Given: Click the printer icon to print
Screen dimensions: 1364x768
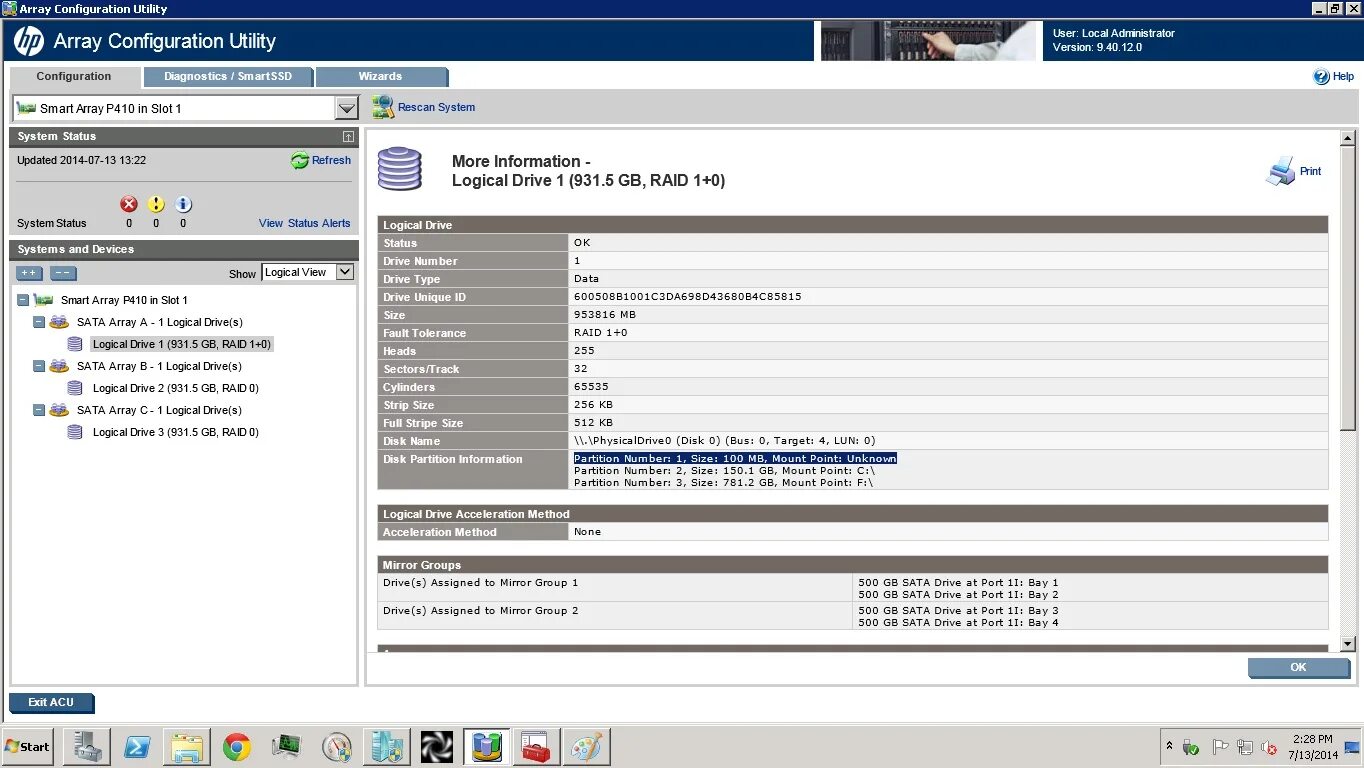Looking at the screenshot, I should pyautogui.click(x=1280, y=172).
